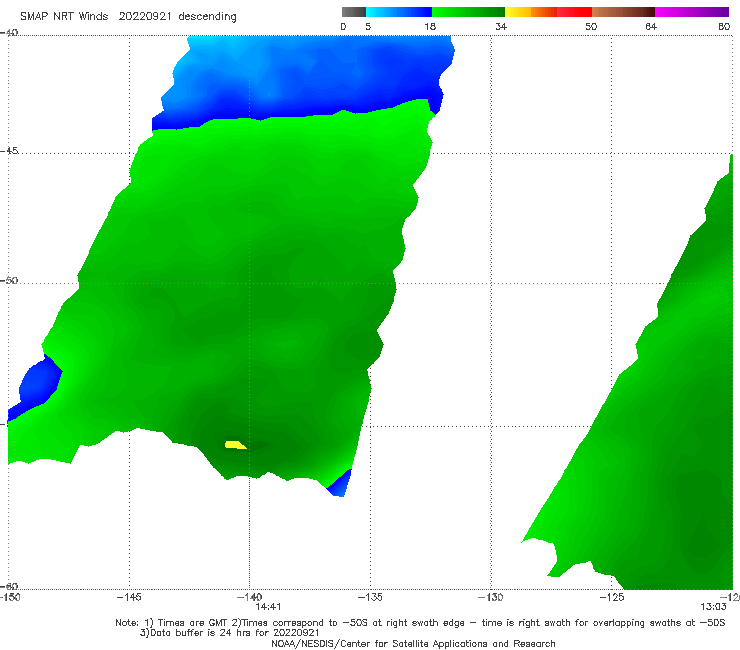Click the latitude label "-60"
Image resolution: width=740 pixels, height=650 pixels.
click(x=9, y=586)
